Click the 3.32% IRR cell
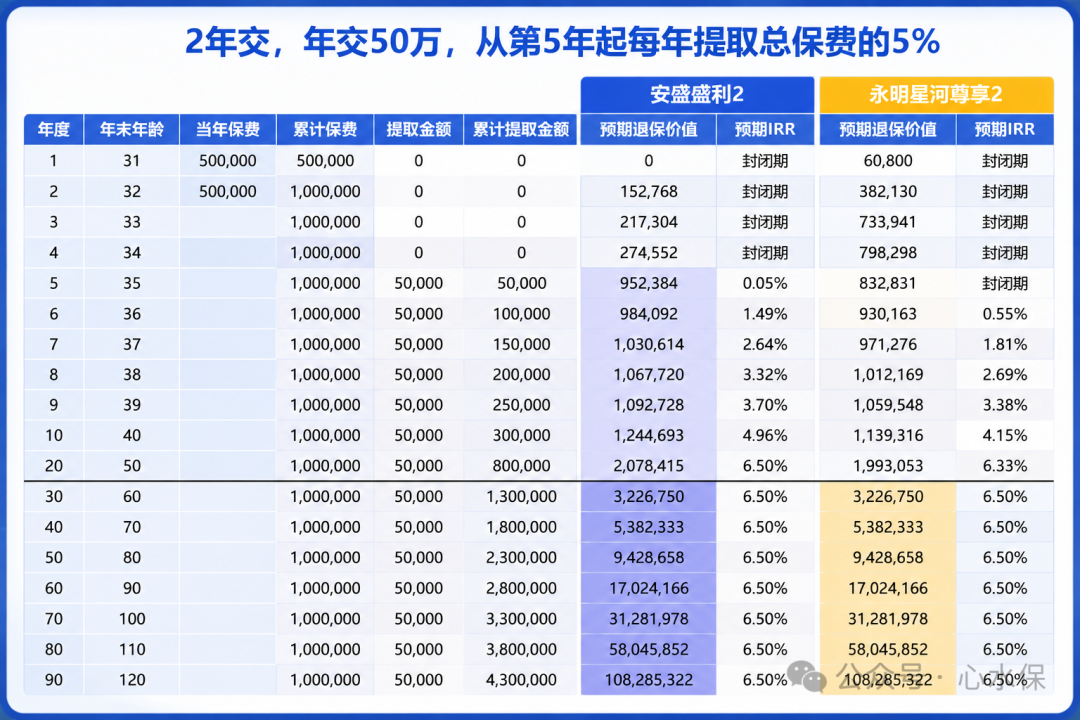The image size is (1080, 720). (765, 375)
